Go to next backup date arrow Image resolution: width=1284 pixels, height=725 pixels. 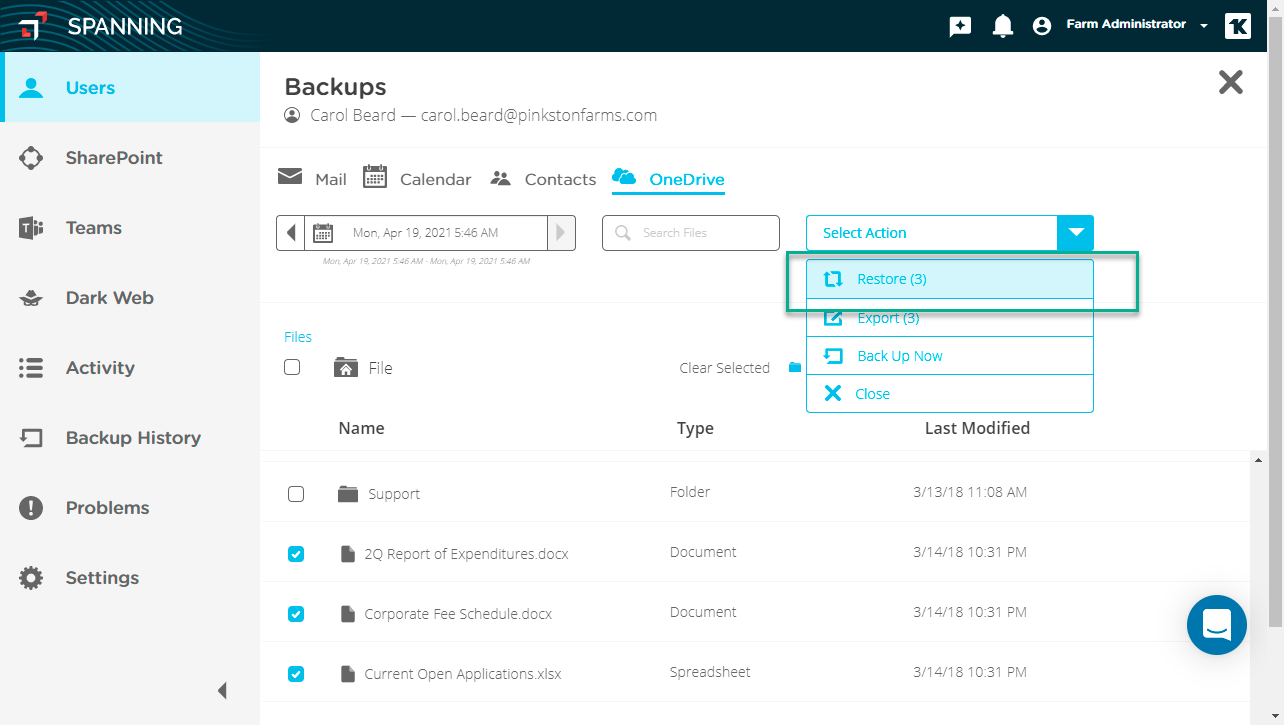point(561,233)
